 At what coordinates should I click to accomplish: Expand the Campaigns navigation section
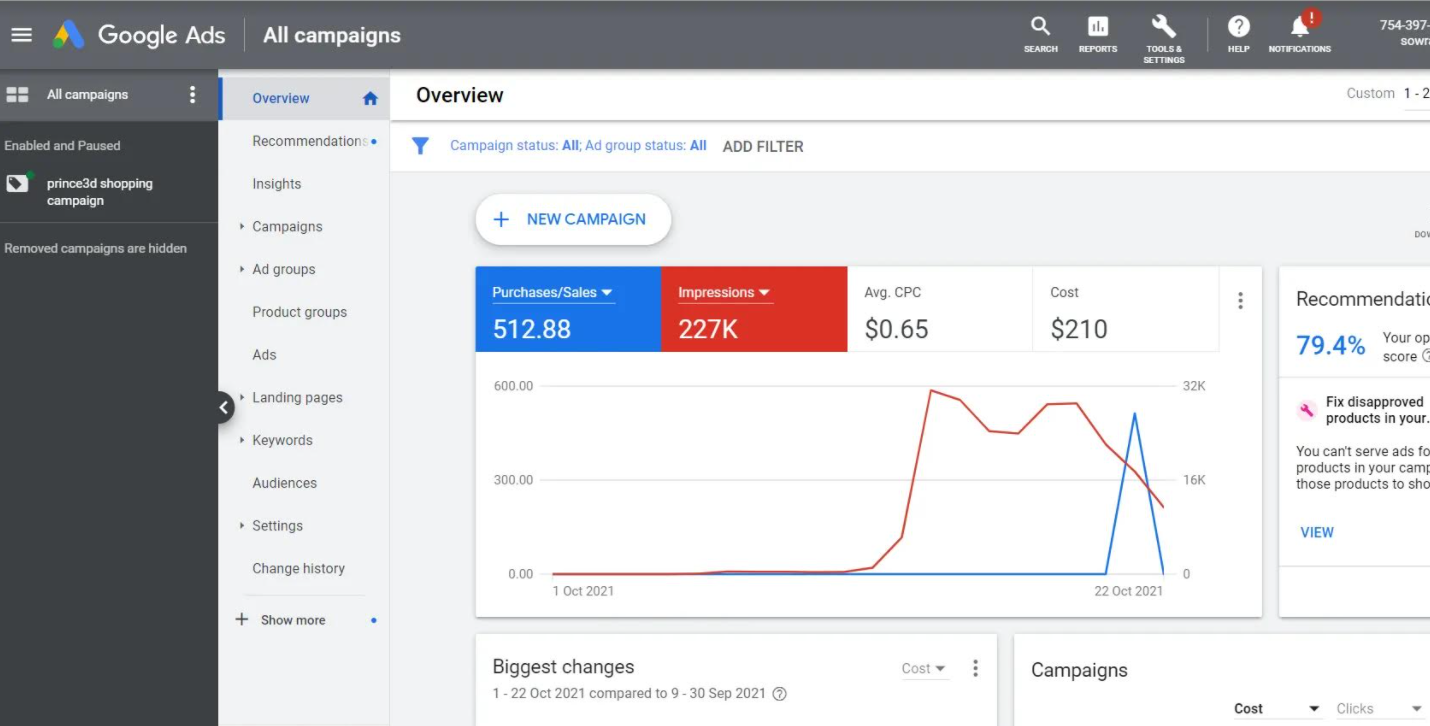(x=242, y=227)
